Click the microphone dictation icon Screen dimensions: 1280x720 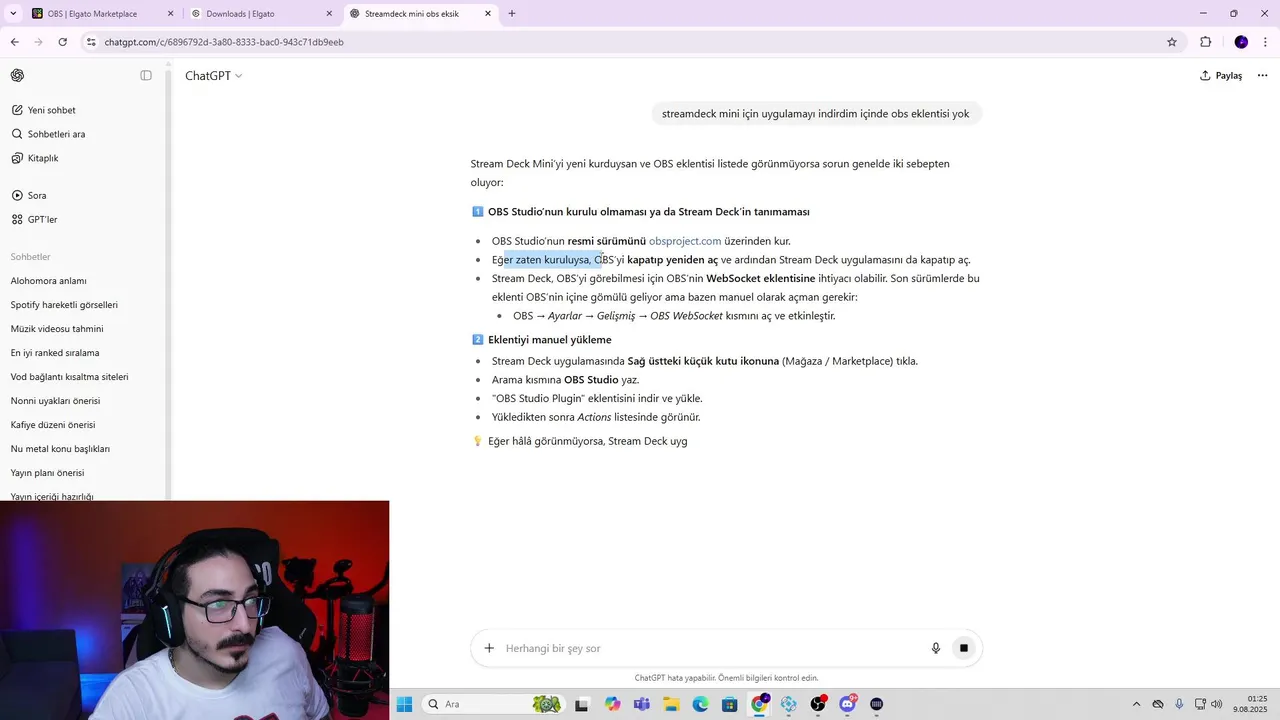coord(936,648)
